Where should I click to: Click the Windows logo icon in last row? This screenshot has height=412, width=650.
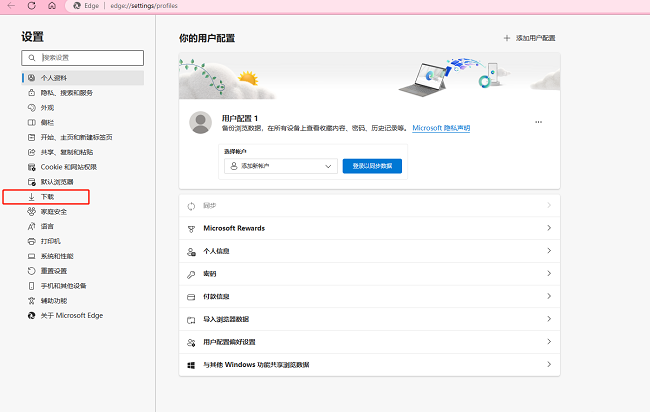[191, 365]
